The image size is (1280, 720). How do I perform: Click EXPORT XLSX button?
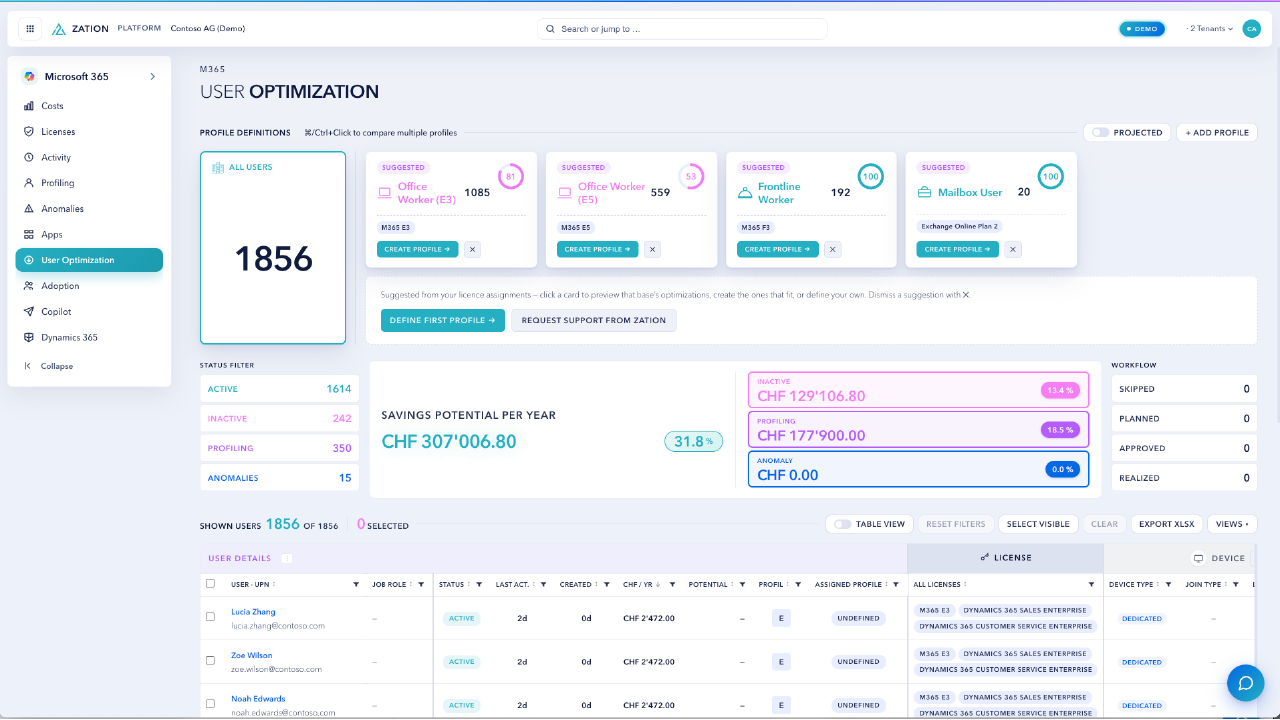click(1166, 524)
